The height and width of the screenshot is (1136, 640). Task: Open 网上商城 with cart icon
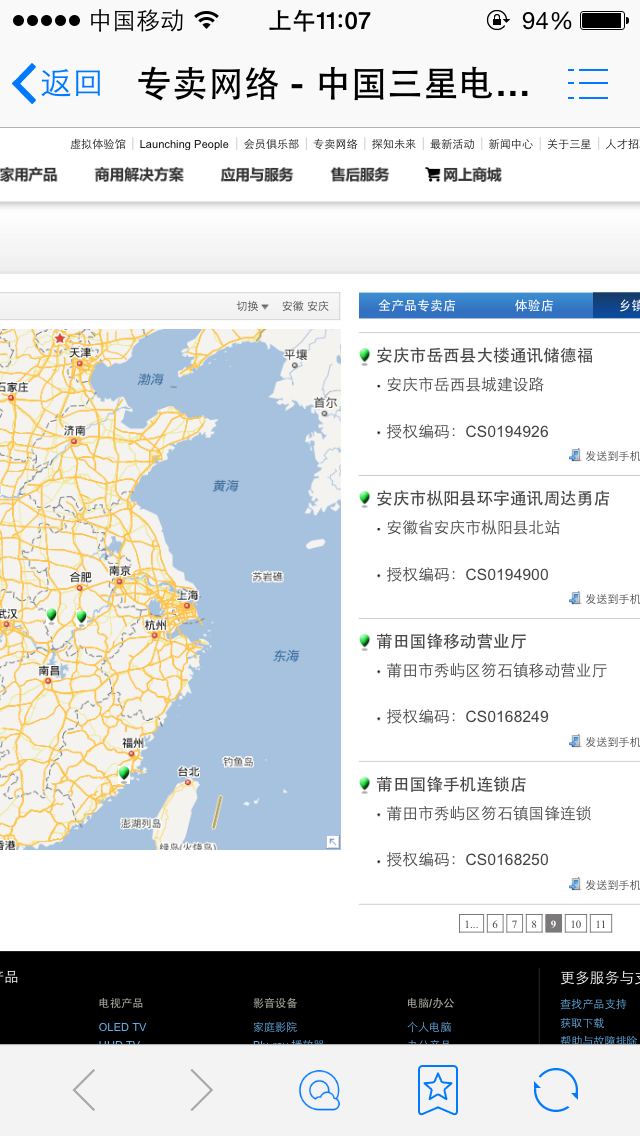click(x=463, y=175)
